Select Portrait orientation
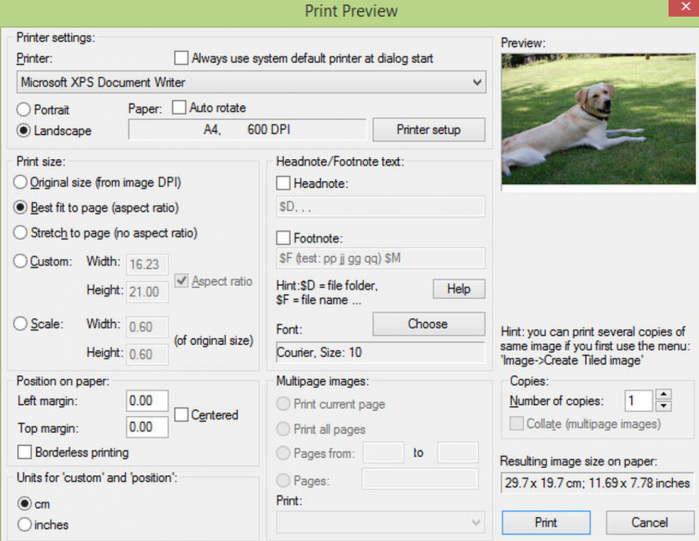The image size is (699, 541). tap(25, 109)
